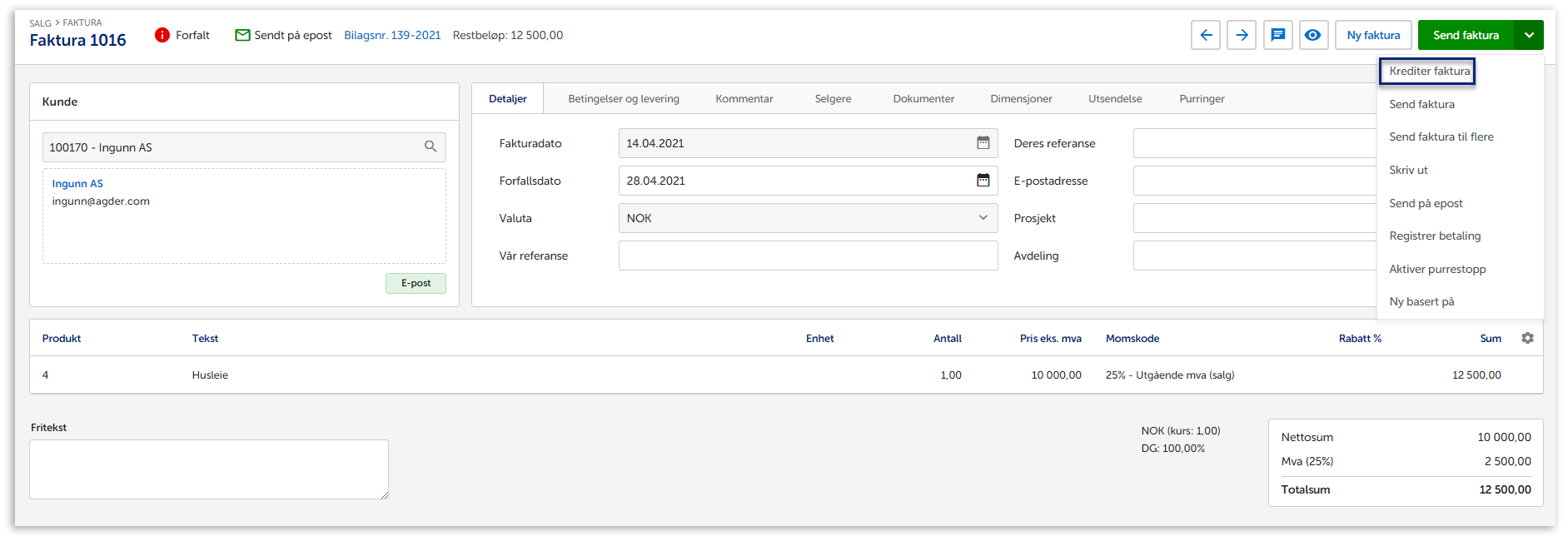1568x541 pixels.
Task: Toggle the Send faktura dropdown arrow
Action: tap(1529, 35)
